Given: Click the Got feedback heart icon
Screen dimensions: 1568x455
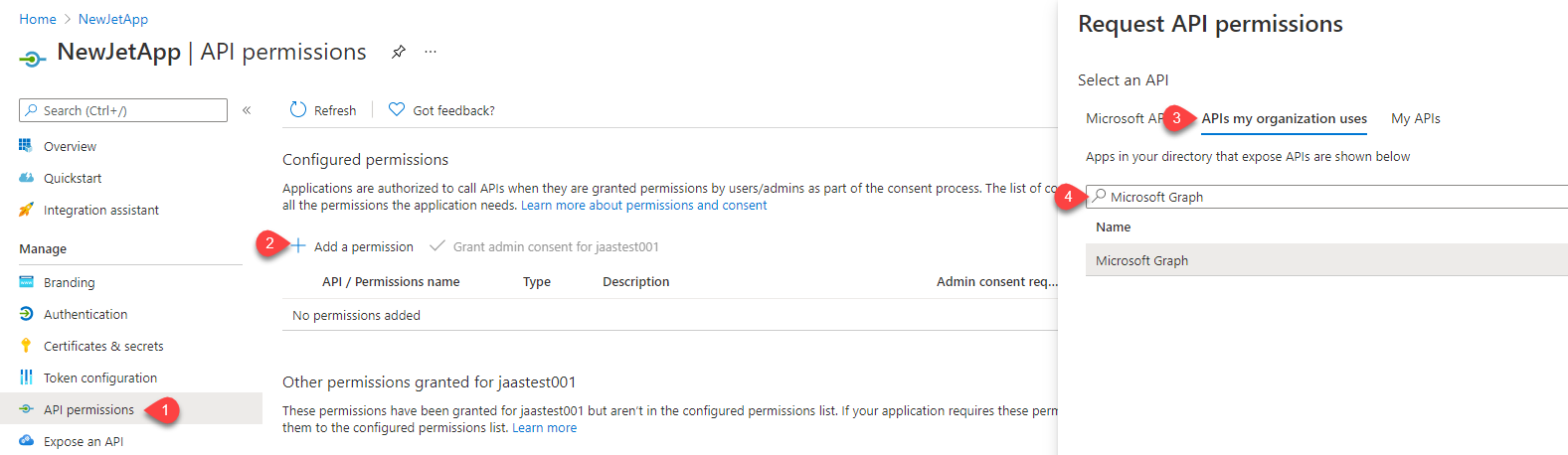Looking at the screenshot, I should (397, 110).
